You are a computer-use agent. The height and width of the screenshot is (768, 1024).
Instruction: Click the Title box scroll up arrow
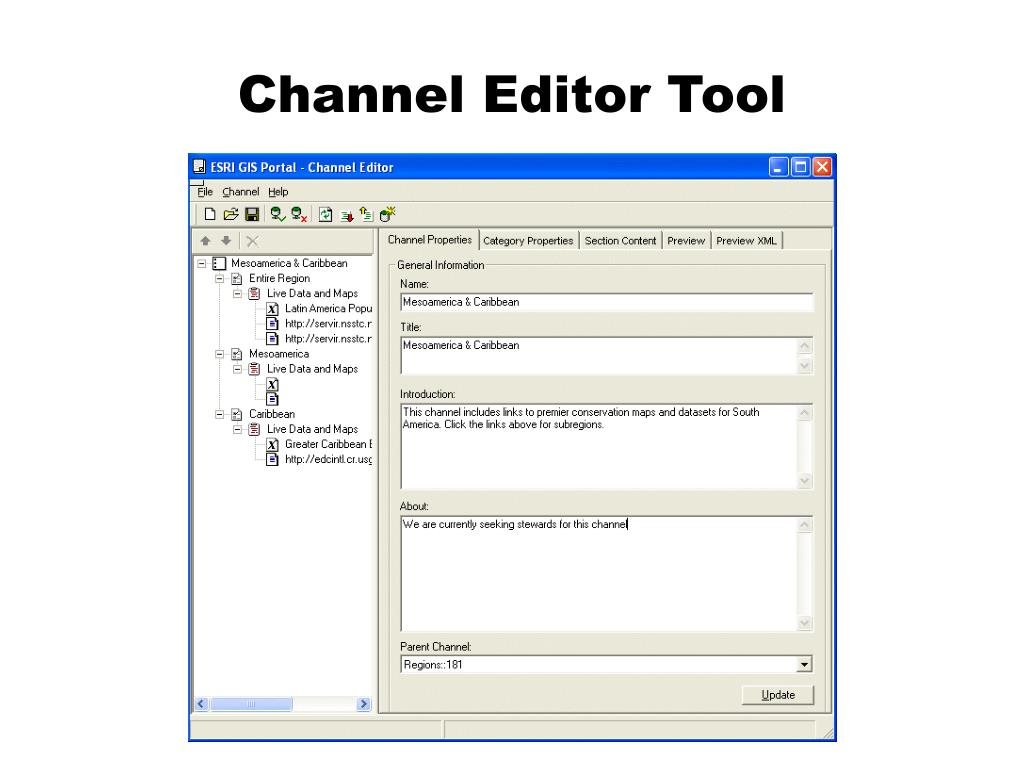click(x=805, y=346)
